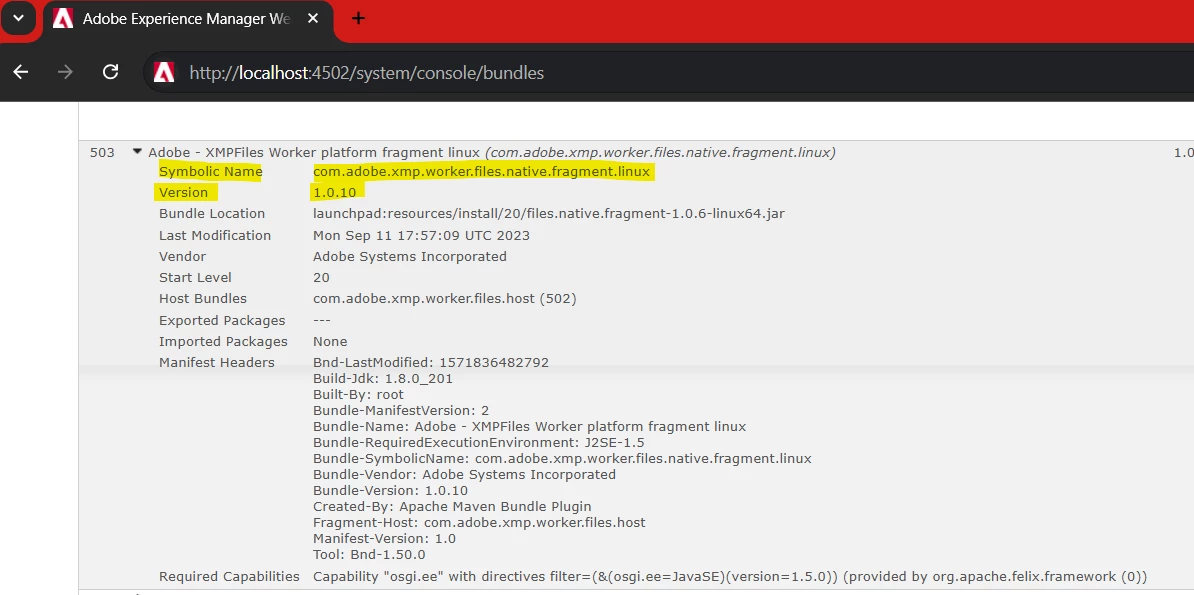Screen dimensions: 1194x595
Task: Reload the current page
Action: pyautogui.click(x=110, y=72)
